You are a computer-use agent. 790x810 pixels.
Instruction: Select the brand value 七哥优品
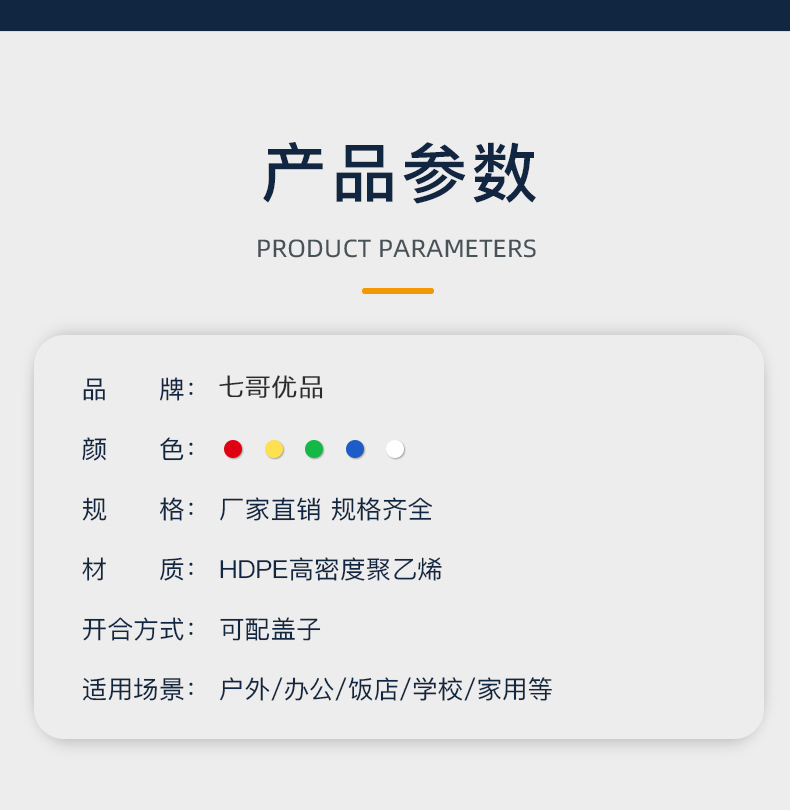(x=271, y=388)
